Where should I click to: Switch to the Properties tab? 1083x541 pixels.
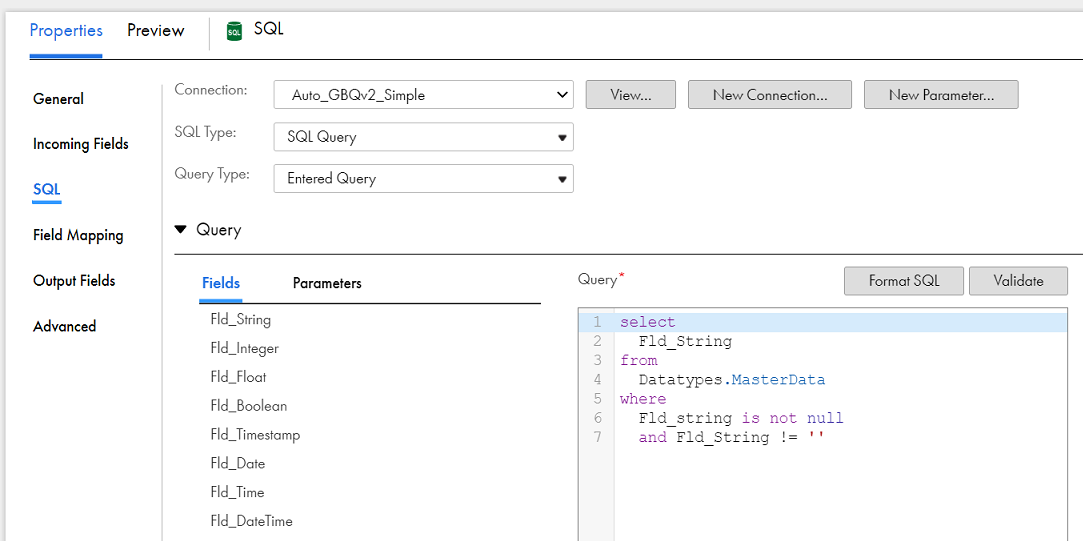66,31
